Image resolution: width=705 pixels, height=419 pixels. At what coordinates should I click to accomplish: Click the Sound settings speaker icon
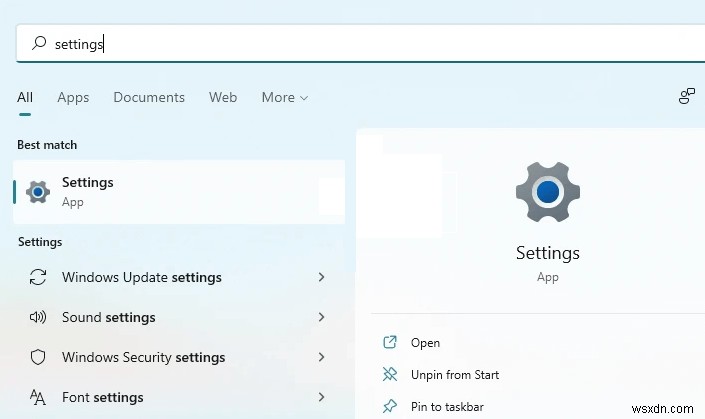(x=38, y=317)
